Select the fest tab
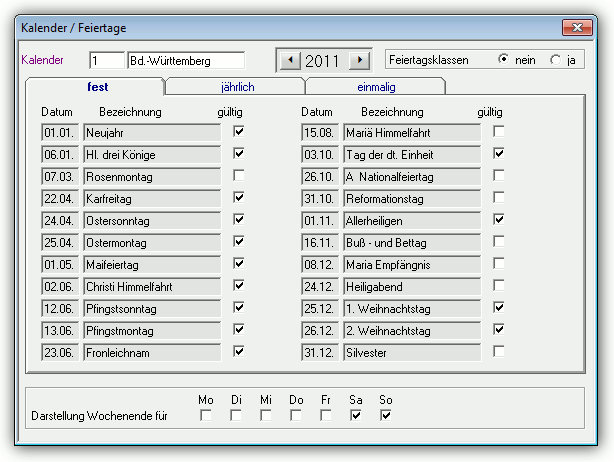Viewport: 614px width, 462px height. pos(97,87)
